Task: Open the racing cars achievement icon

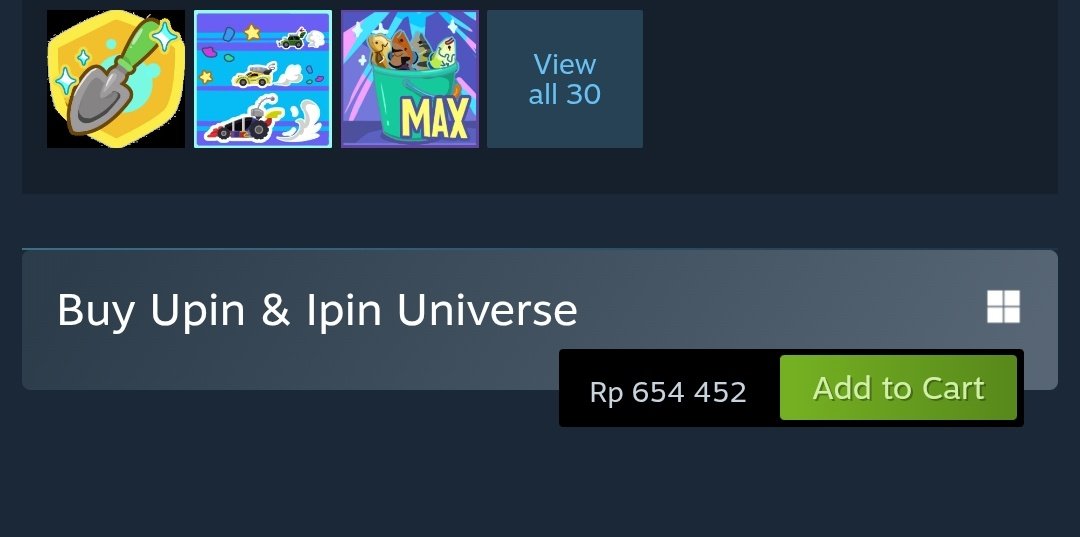Action: [x=262, y=78]
